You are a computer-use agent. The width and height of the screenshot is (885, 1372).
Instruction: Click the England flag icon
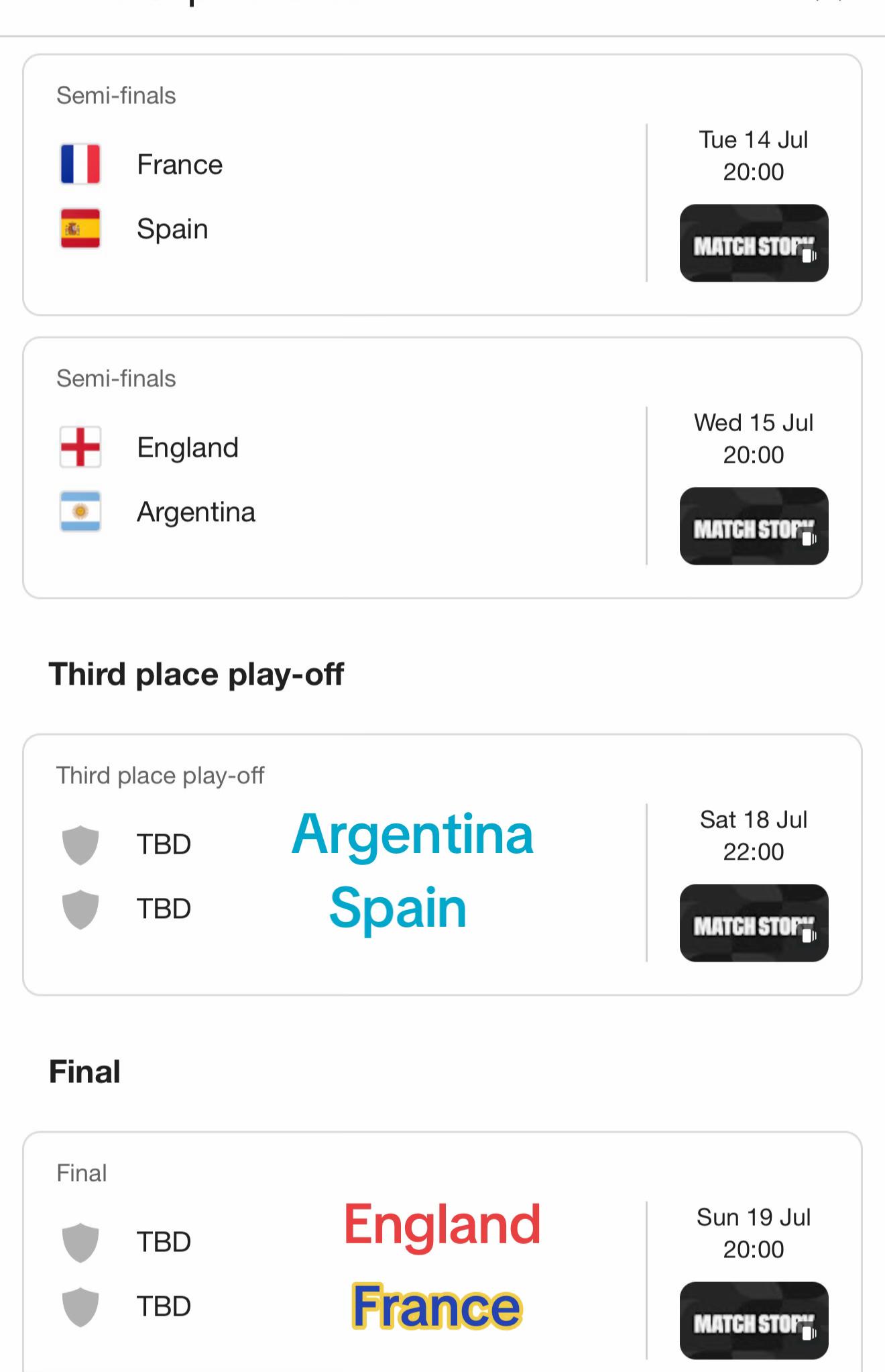pos(80,447)
